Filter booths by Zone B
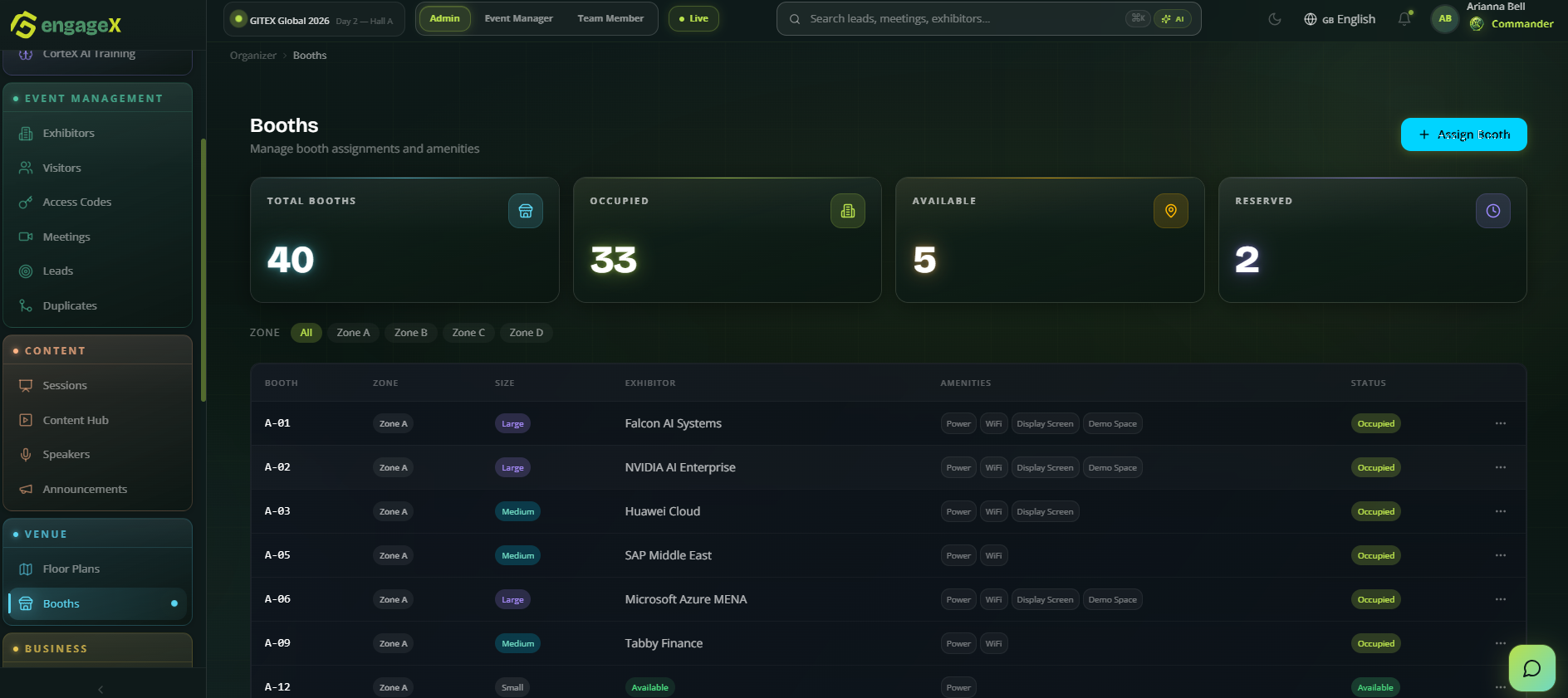 coord(411,333)
